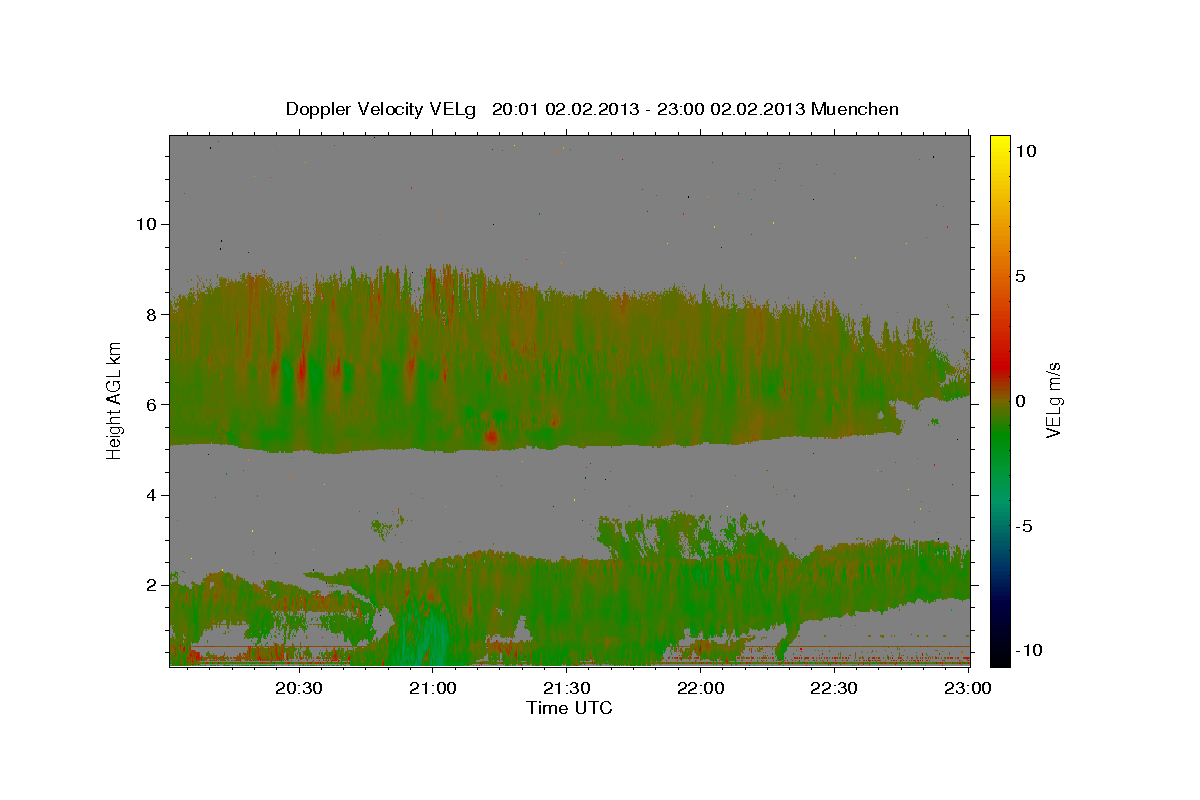Click the red velocity spot near 21:15 at 5 km
This screenshot has height=800, width=1200.
(491, 436)
